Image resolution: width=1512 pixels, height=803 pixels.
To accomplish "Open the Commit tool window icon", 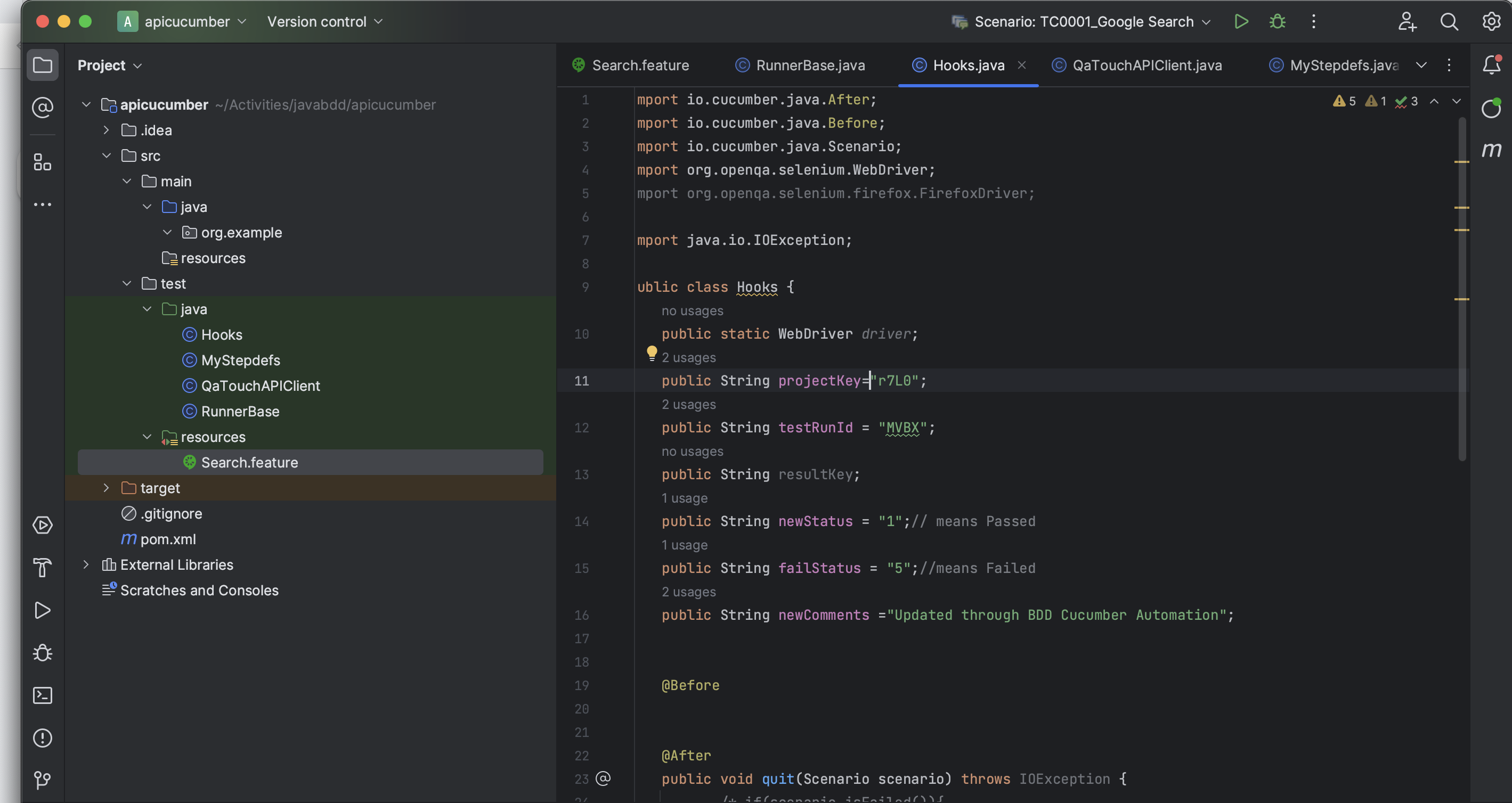I will [42, 108].
